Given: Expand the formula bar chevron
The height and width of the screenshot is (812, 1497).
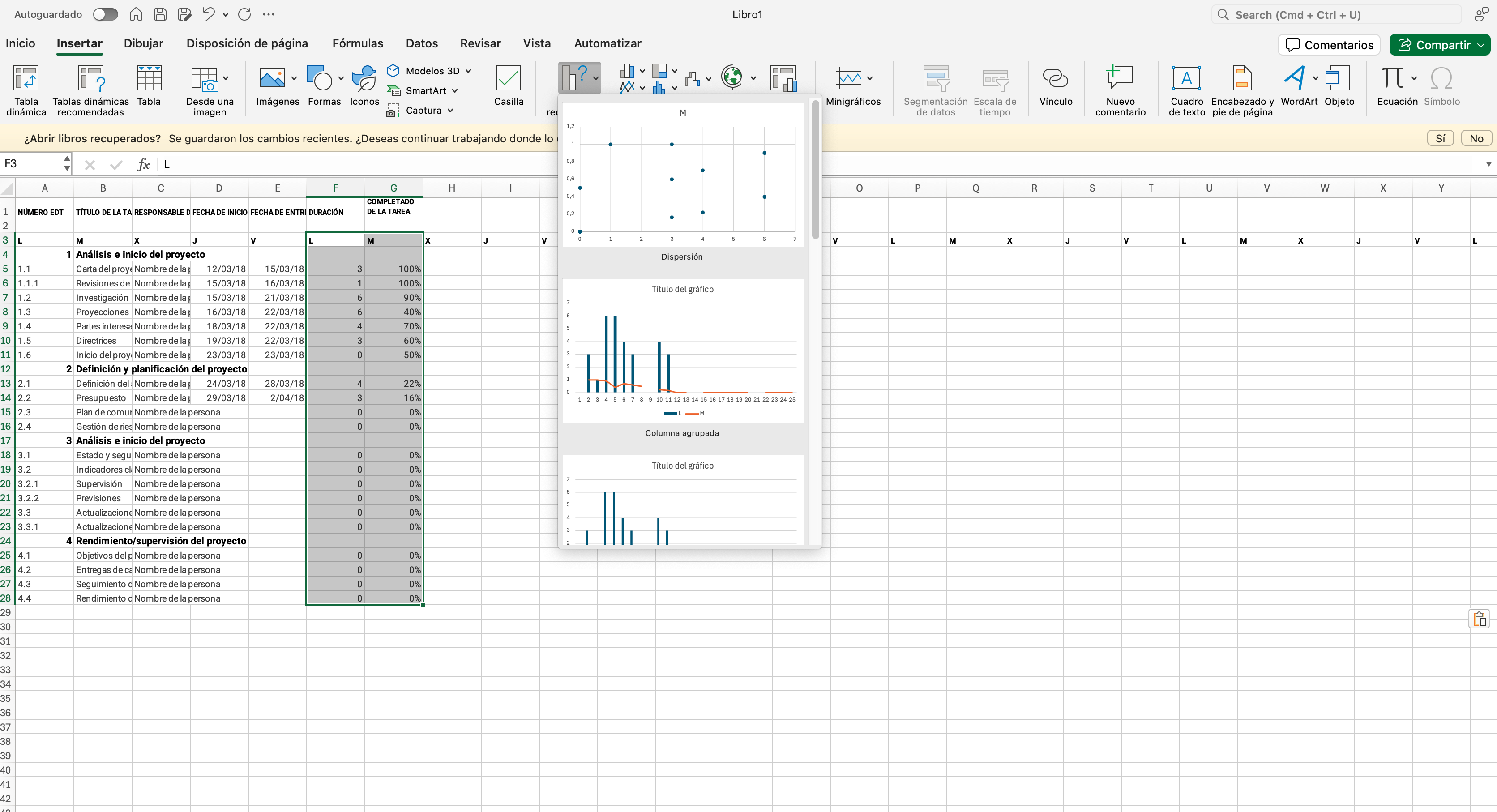Looking at the screenshot, I should click(x=1488, y=164).
